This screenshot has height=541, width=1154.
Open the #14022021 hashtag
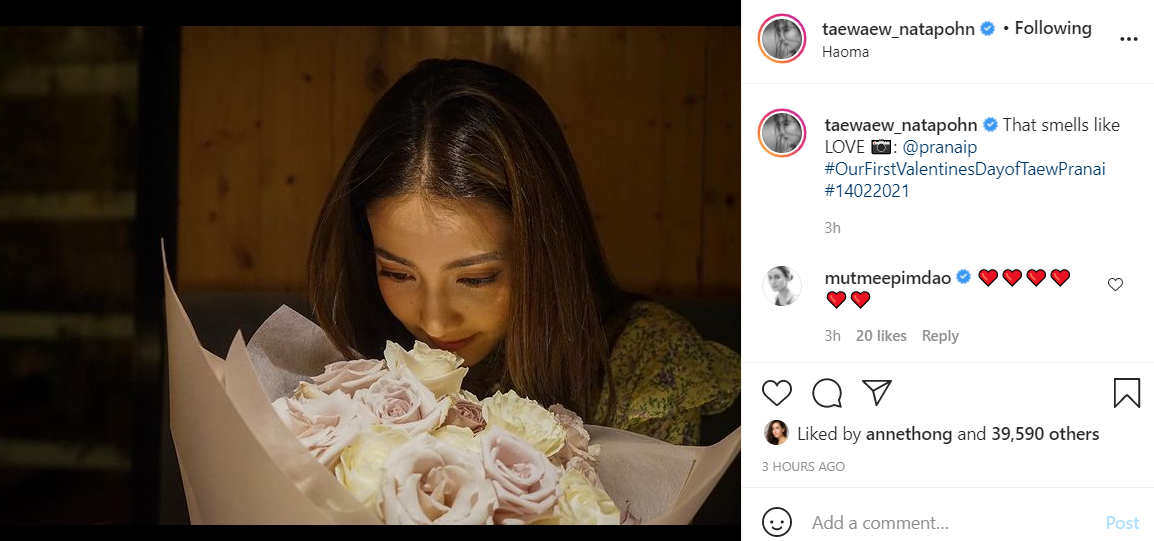(x=867, y=191)
